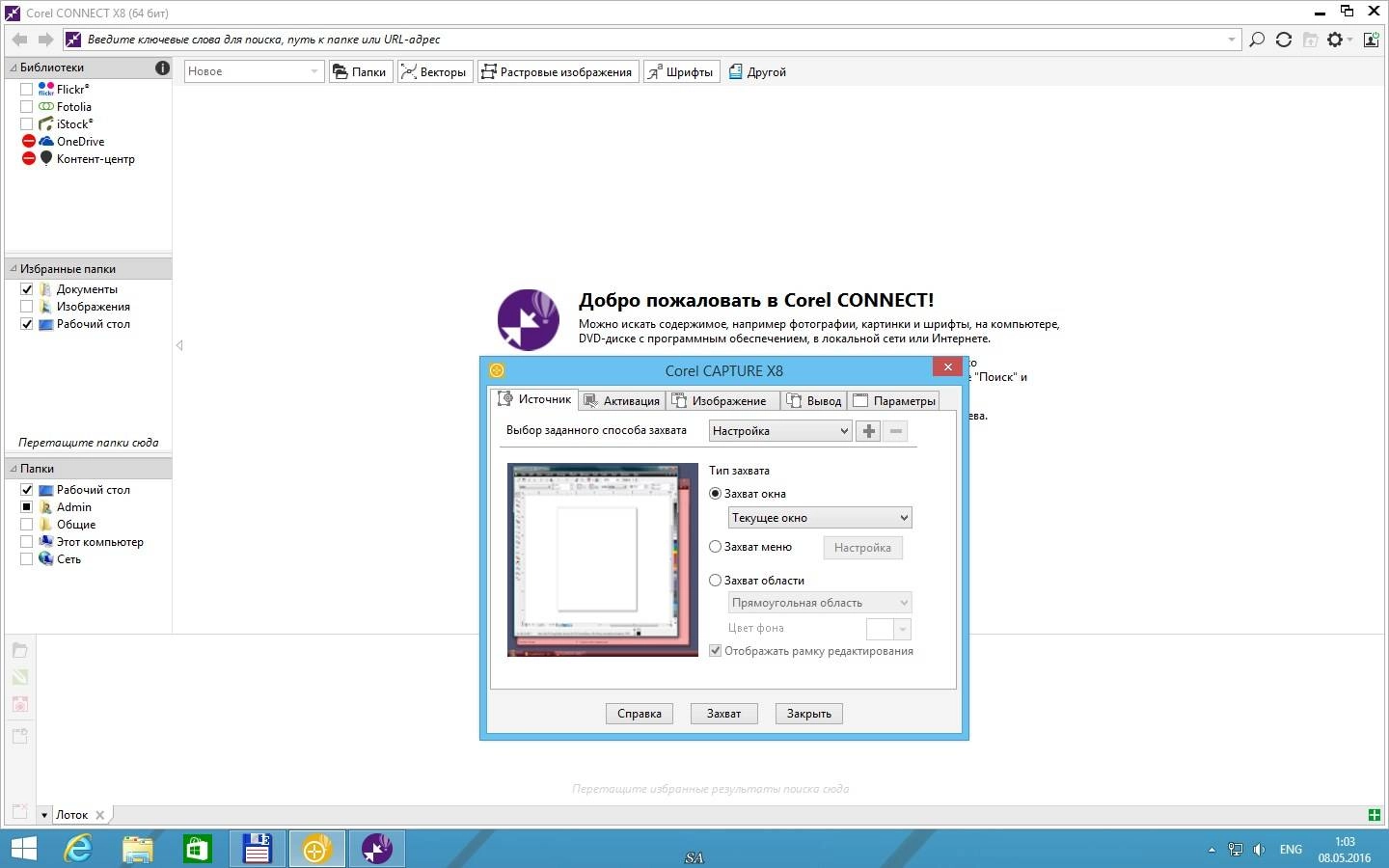This screenshot has width=1389, height=868.
Task: Open the Новое filter dropdown
Action: tap(253, 71)
